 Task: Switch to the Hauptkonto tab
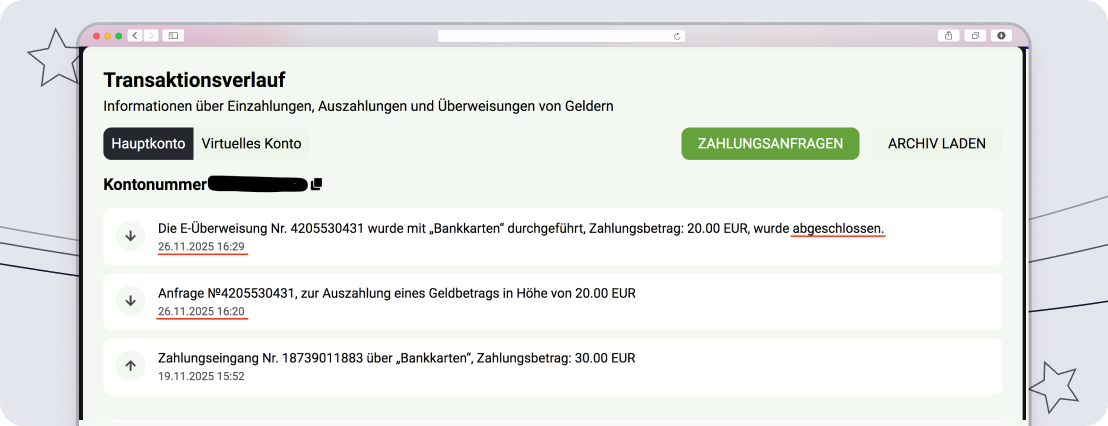pos(148,143)
